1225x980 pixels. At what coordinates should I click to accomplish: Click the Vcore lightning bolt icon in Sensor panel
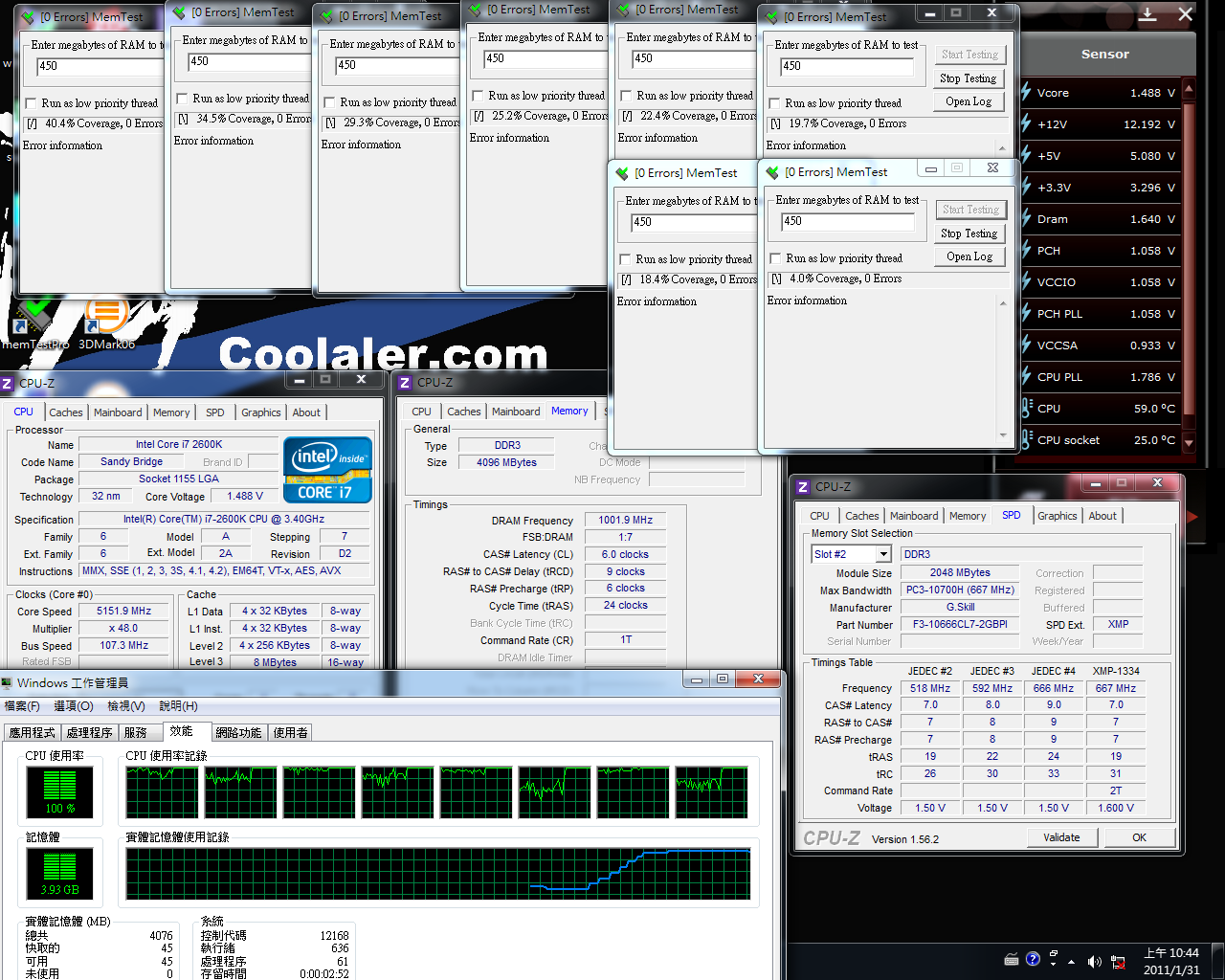pos(1026,93)
